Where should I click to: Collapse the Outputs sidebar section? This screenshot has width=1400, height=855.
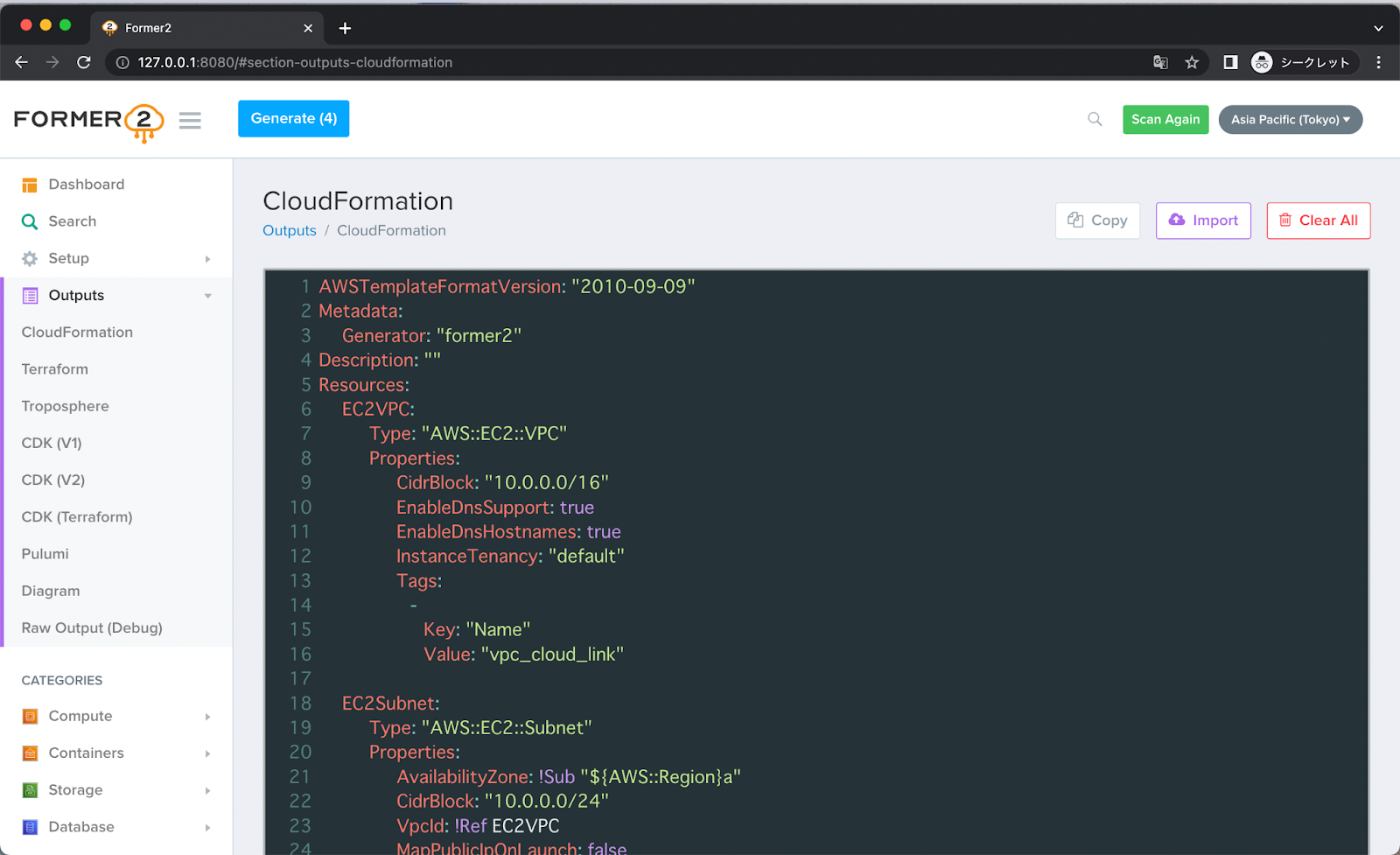pyautogui.click(x=207, y=296)
